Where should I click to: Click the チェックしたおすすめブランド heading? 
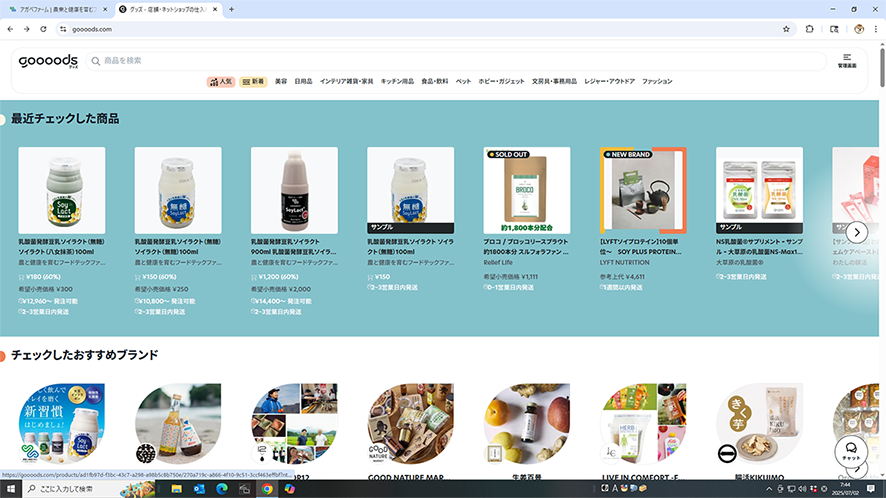[x=85, y=355]
